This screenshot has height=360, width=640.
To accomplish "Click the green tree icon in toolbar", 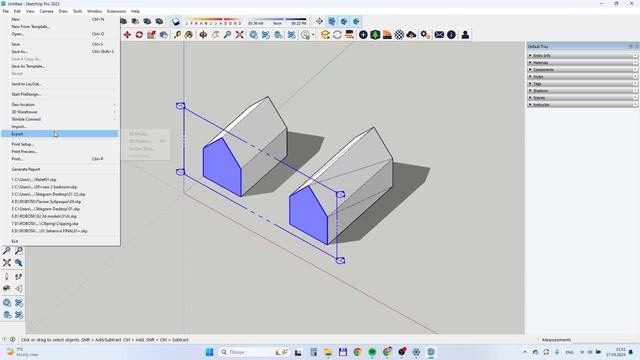I will (375, 35).
